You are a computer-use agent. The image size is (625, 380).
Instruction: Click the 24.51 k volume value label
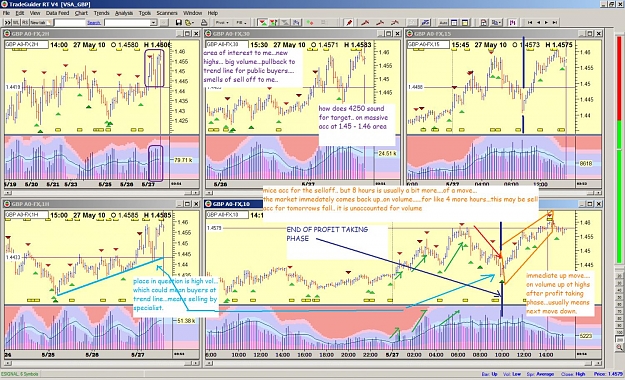click(x=387, y=153)
